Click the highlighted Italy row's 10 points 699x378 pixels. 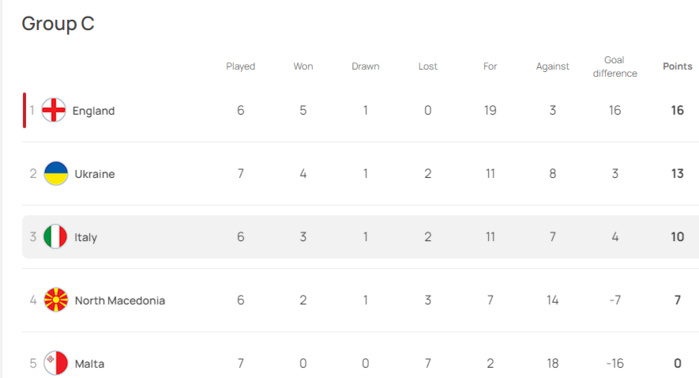pyautogui.click(x=677, y=237)
